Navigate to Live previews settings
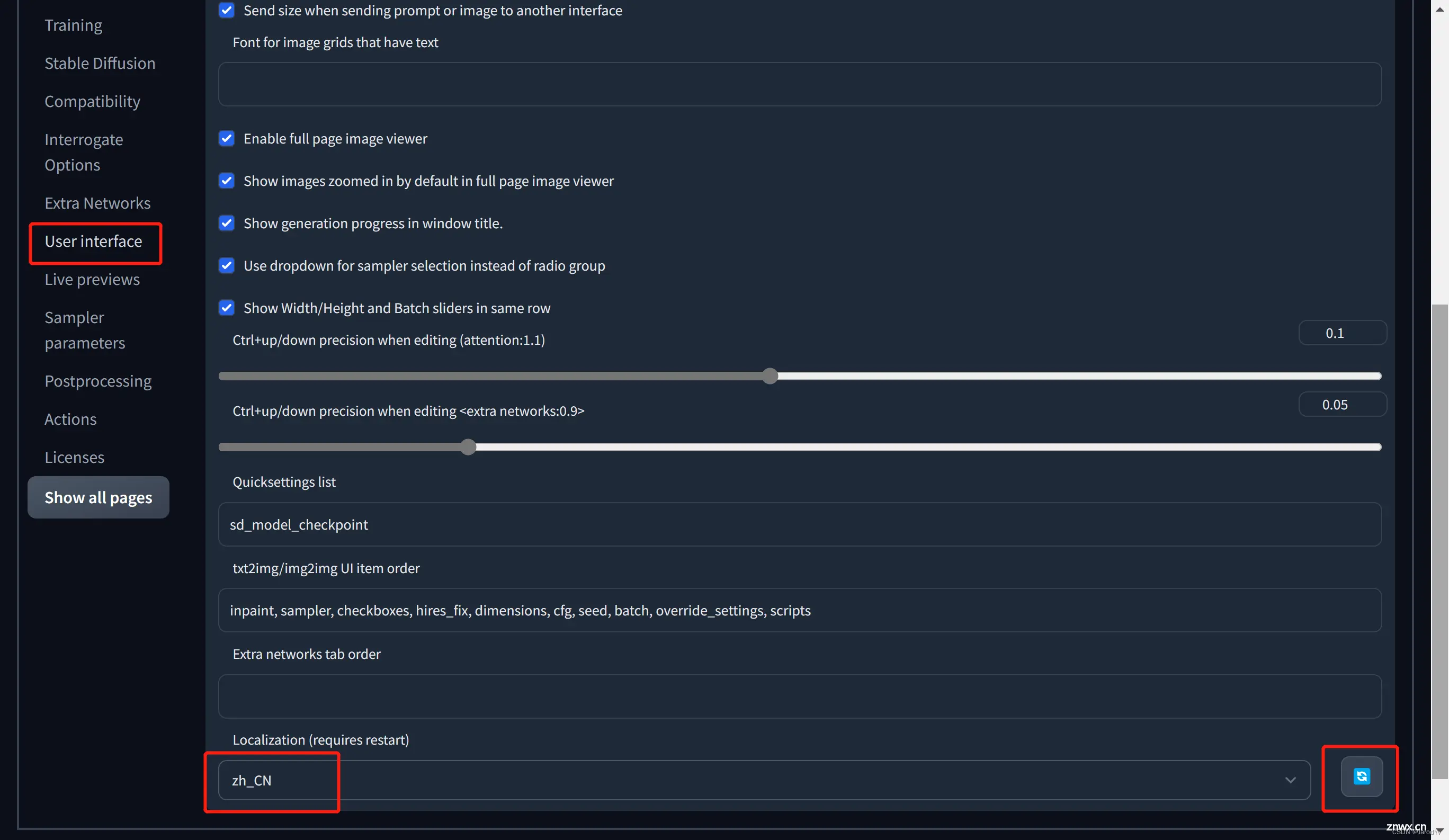Viewport: 1449px width, 840px height. (x=92, y=278)
